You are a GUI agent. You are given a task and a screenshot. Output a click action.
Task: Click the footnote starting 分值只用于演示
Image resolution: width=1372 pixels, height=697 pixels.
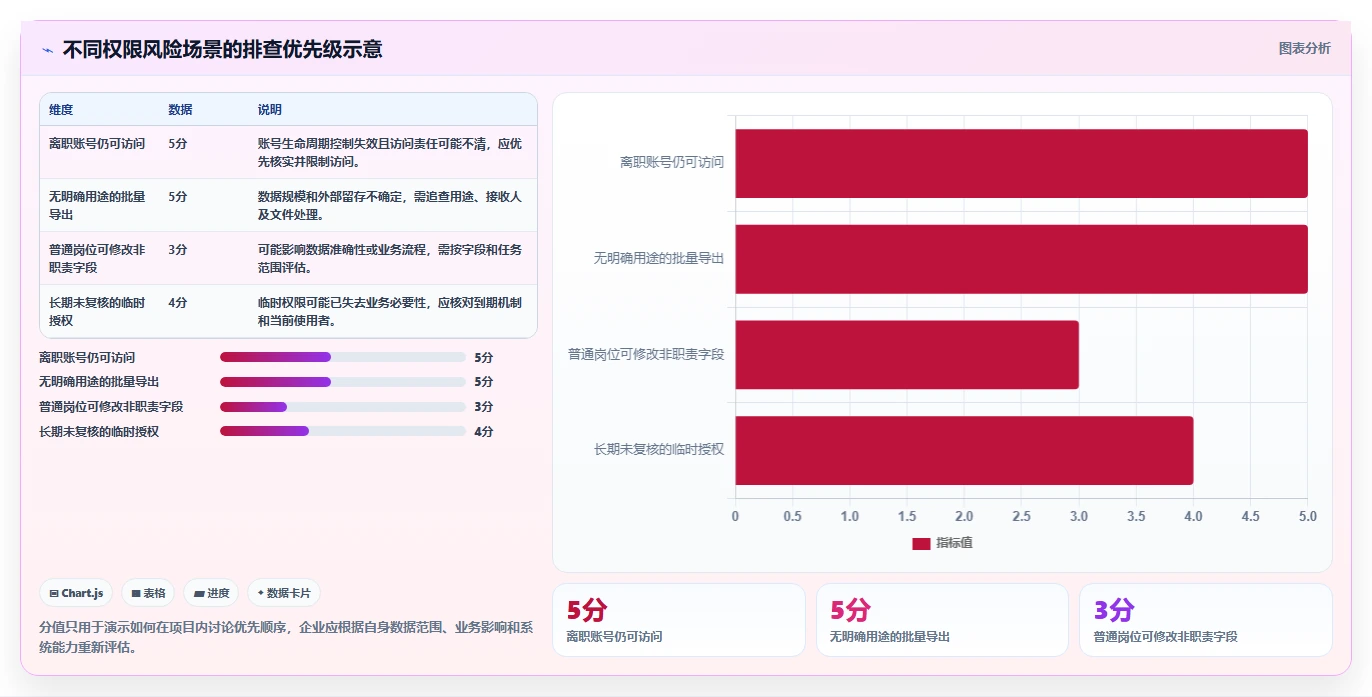click(x=286, y=637)
